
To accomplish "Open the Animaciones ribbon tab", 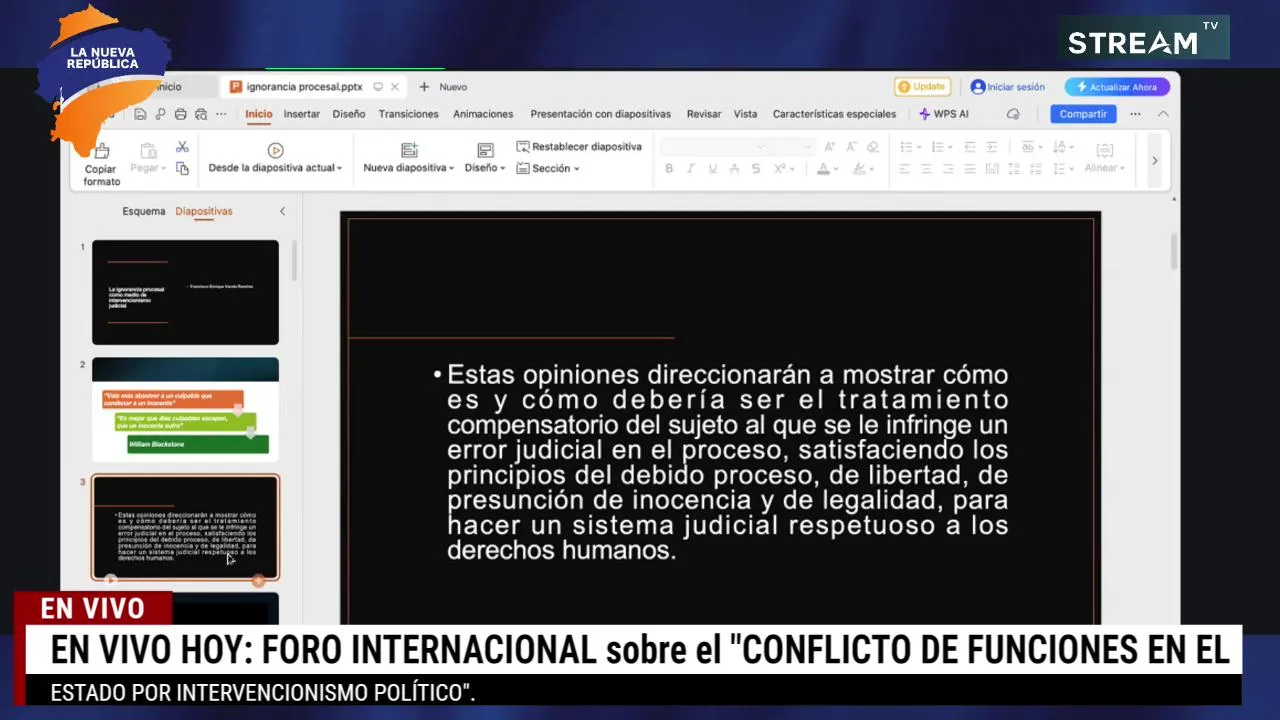I will click(x=483, y=114).
